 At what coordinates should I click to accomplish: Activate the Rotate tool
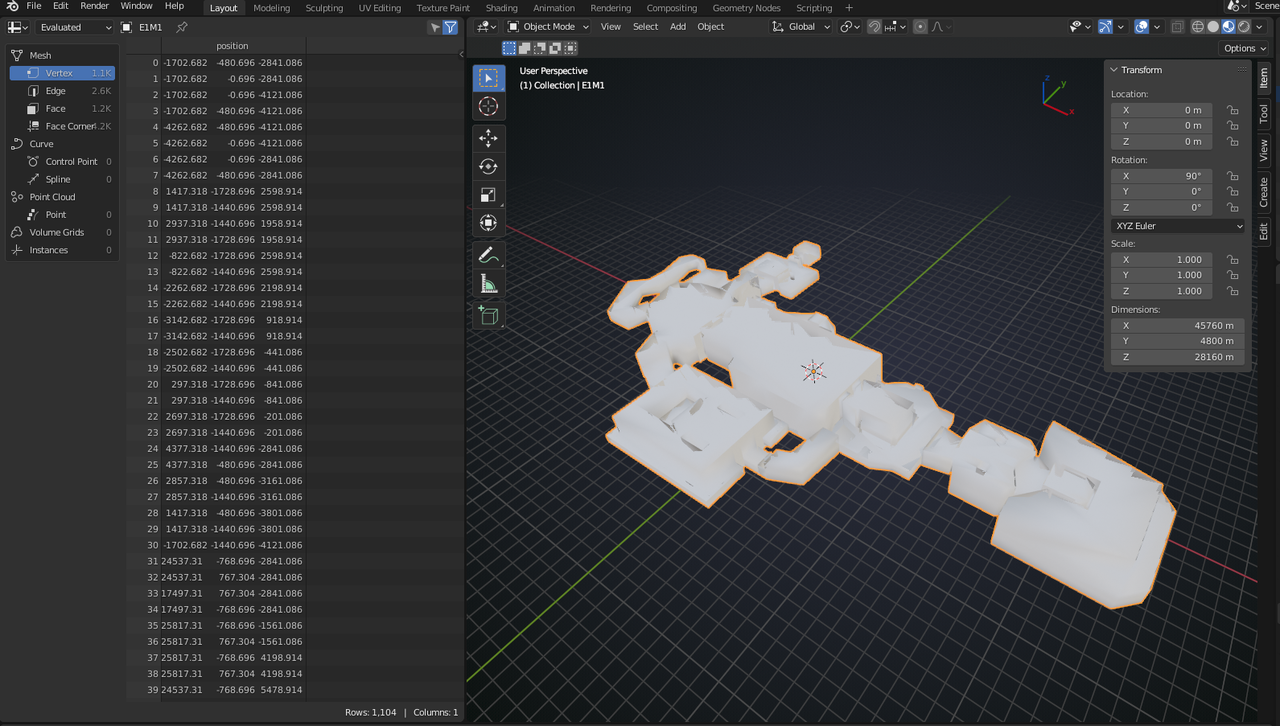[x=488, y=167]
